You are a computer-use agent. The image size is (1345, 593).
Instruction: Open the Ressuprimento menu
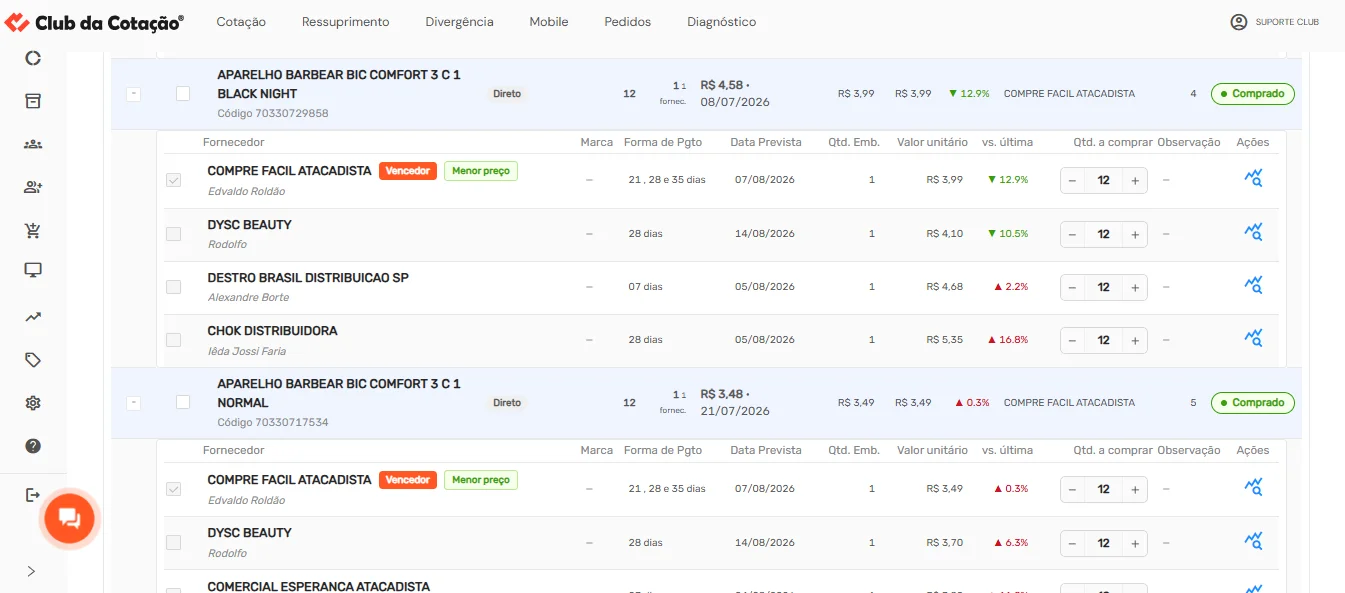346,22
